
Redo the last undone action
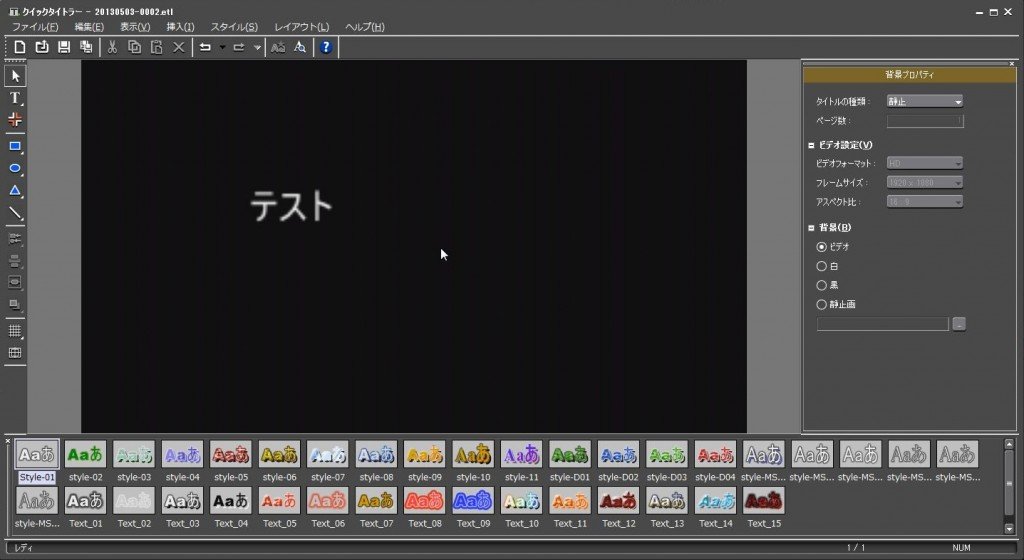click(x=239, y=47)
